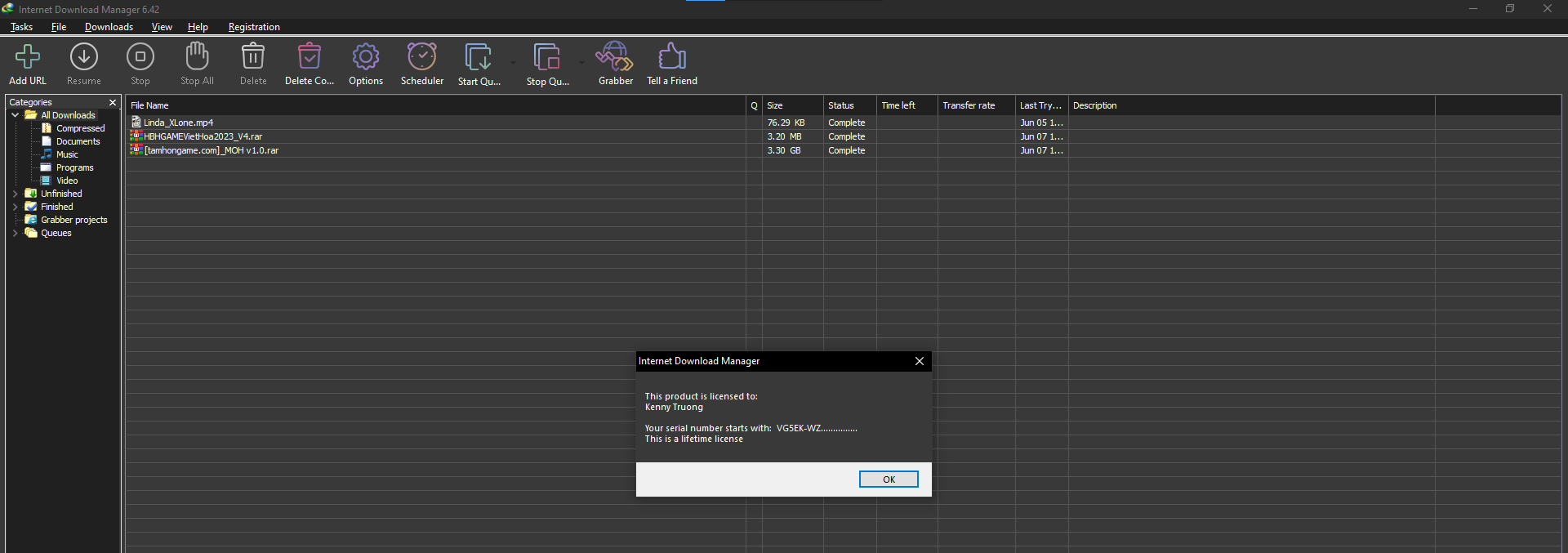Sort by Time left column header
The width and height of the screenshot is (1568, 553).
pos(906,105)
